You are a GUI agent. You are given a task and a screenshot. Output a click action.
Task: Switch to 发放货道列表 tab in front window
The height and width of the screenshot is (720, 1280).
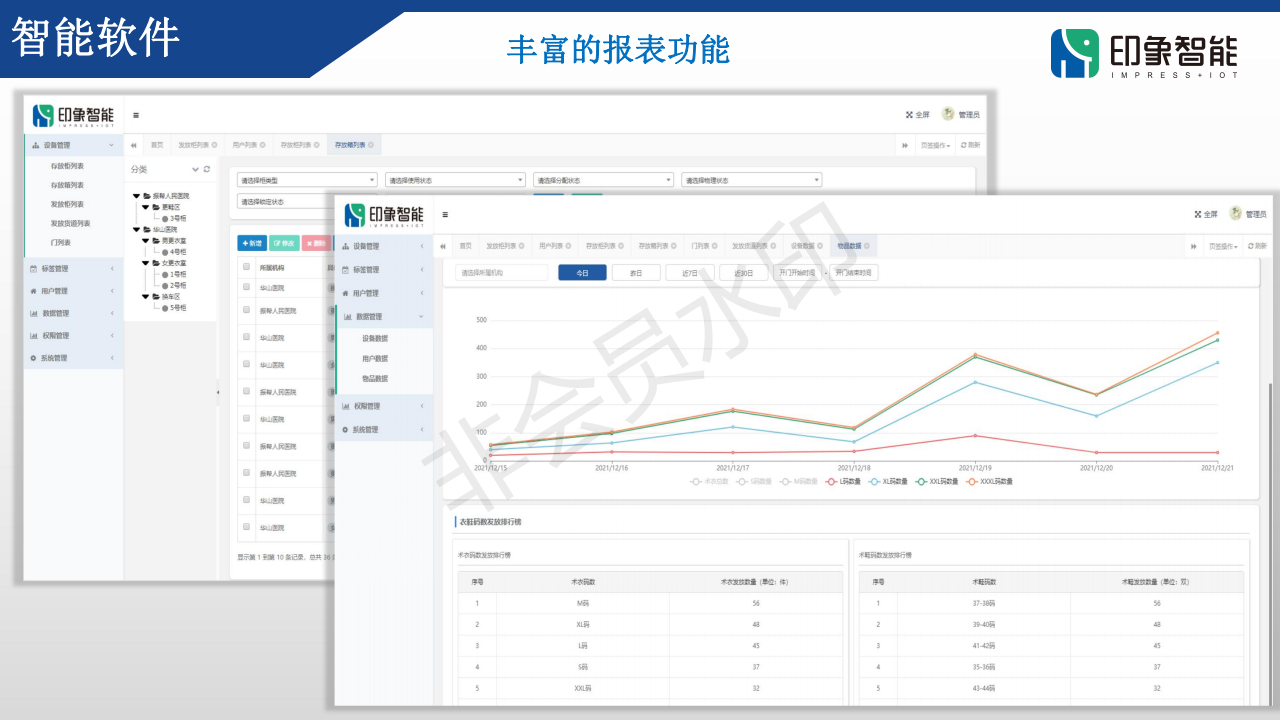(752, 245)
